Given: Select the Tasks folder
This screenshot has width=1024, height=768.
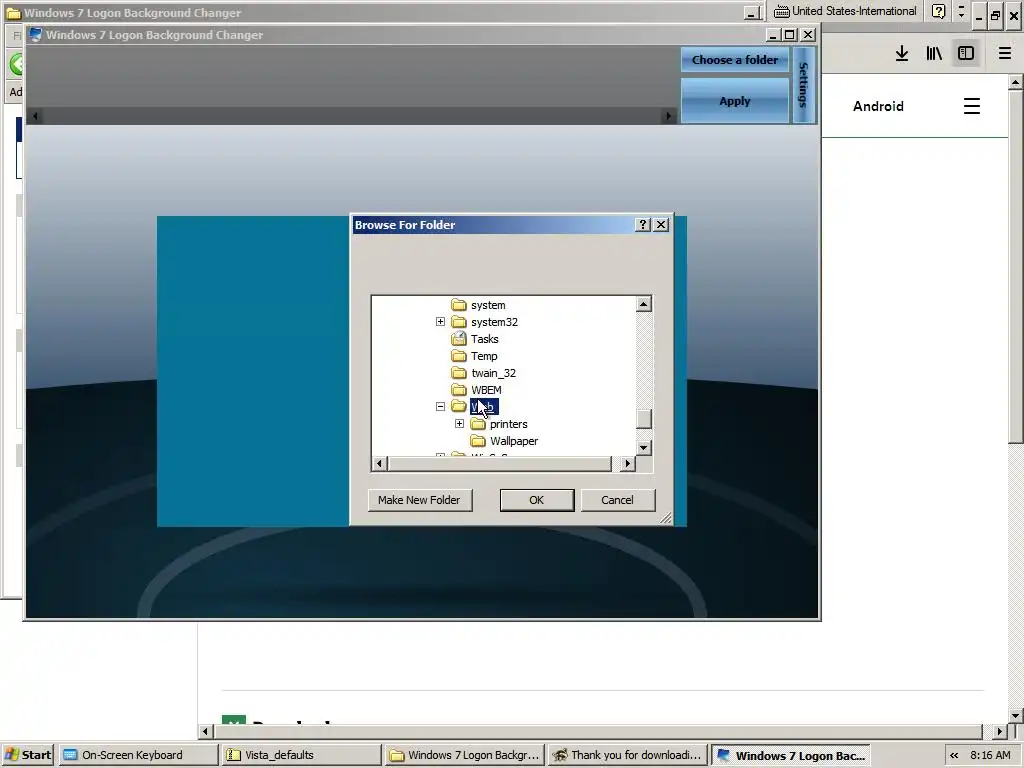Looking at the screenshot, I should [x=485, y=339].
